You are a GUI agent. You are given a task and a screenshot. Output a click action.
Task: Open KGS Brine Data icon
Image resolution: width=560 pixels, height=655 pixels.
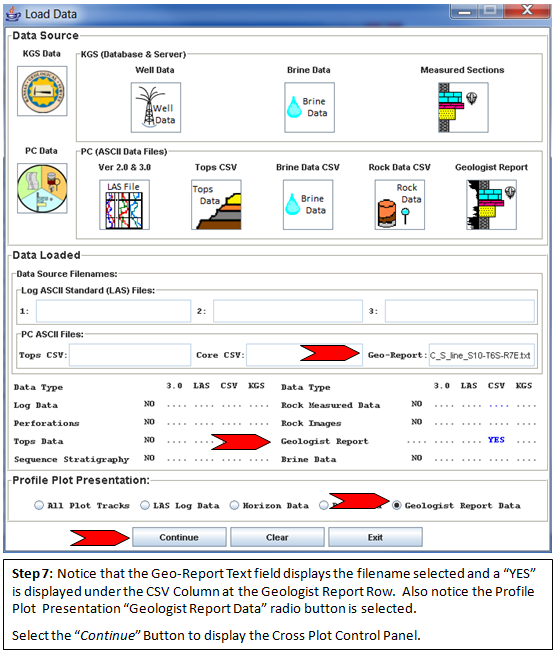(309, 107)
